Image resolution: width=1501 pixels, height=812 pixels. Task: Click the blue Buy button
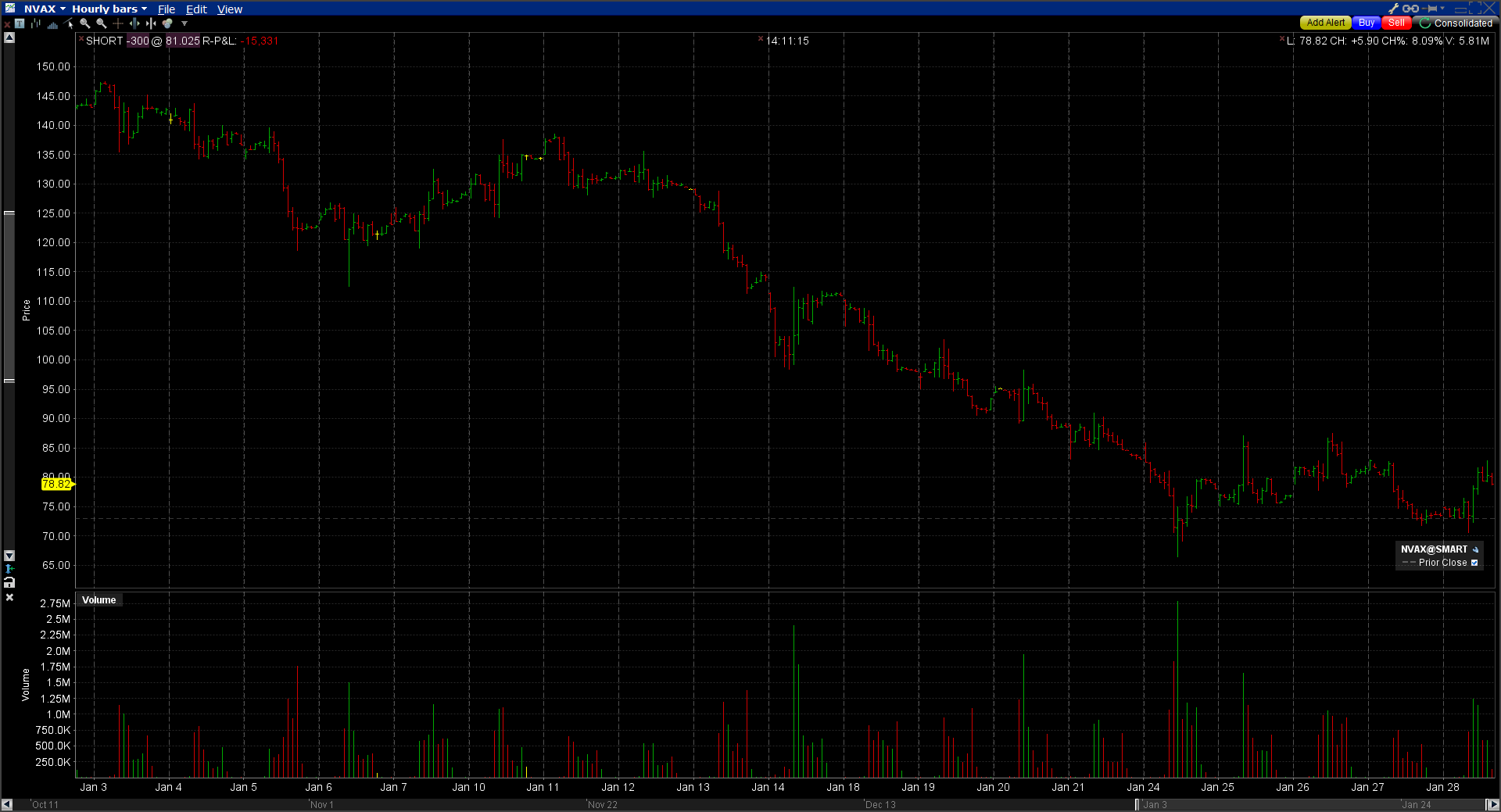(1367, 23)
